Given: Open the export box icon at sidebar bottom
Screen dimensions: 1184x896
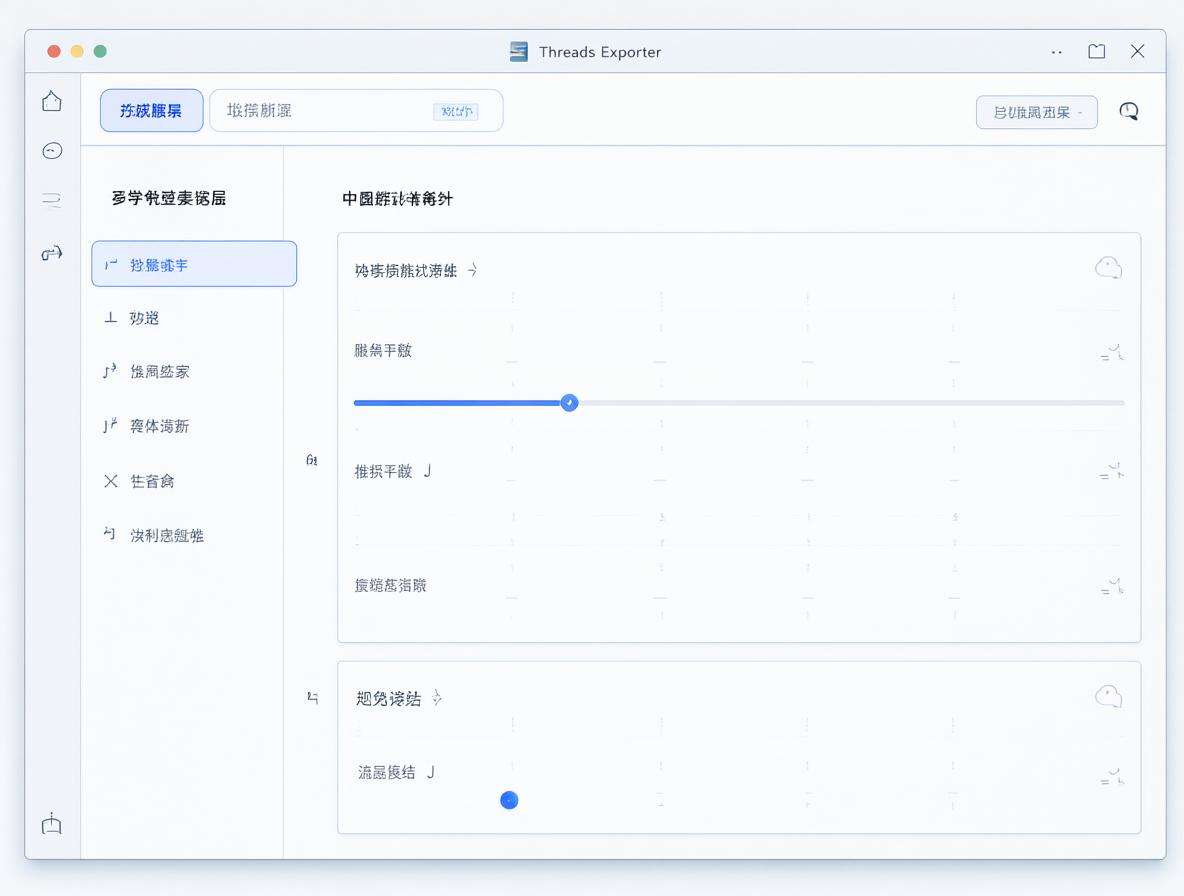Looking at the screenshot, I should [x=51, y=824].
